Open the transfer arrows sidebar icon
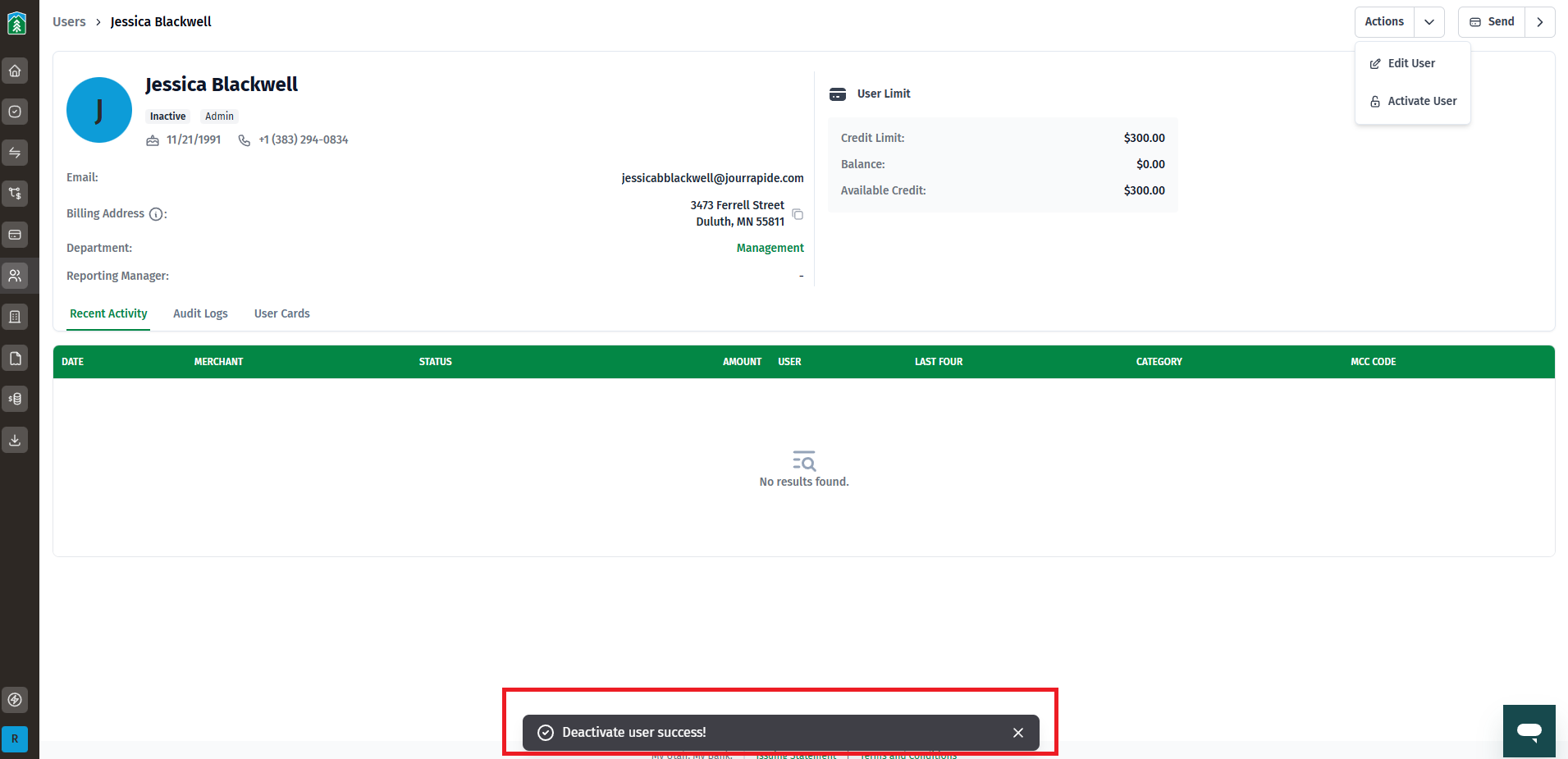Image resolution: width=1568 pixels, height=759 pixels. pos(15,153)
